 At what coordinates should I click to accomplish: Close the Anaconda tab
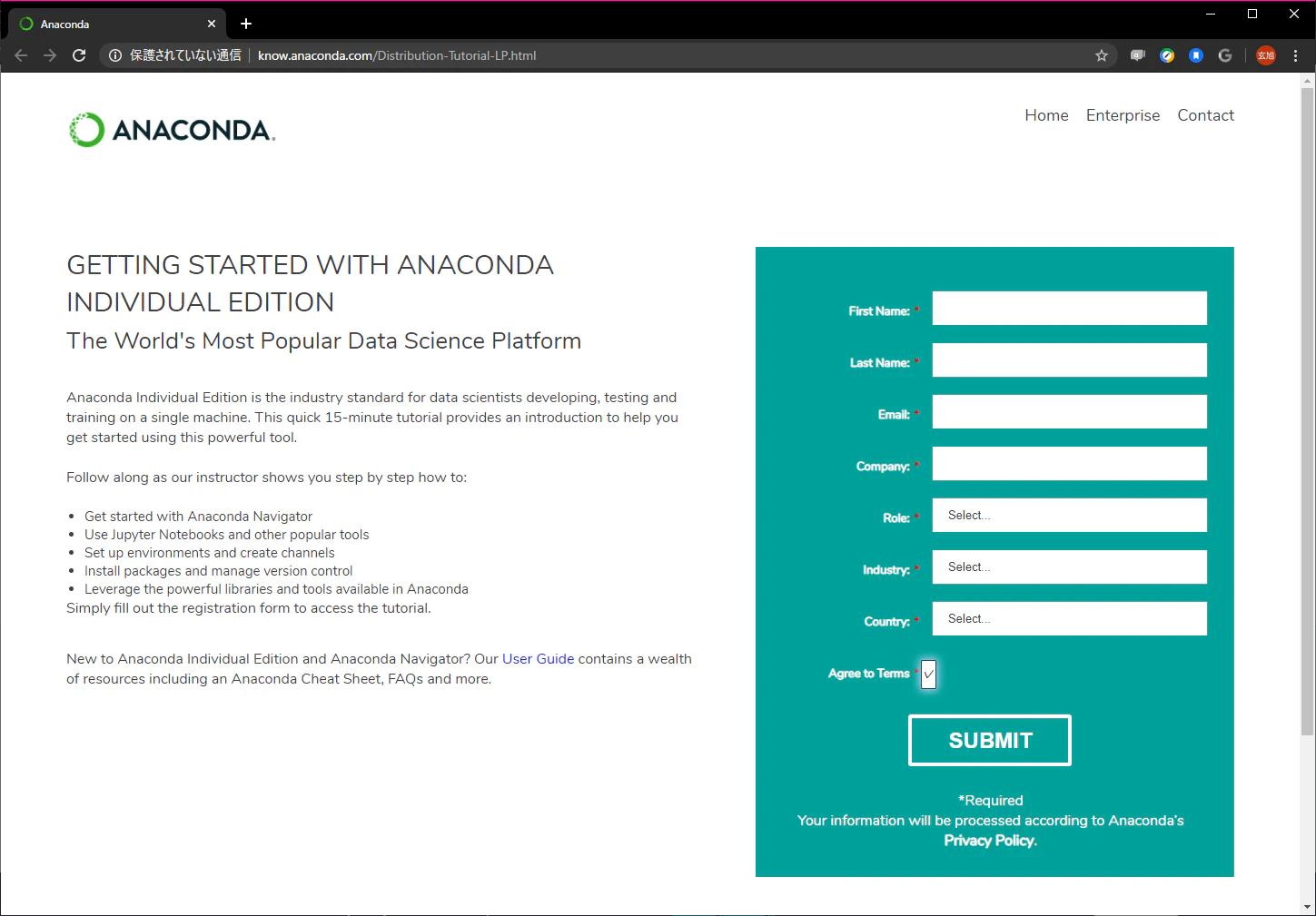coord(212,24)
